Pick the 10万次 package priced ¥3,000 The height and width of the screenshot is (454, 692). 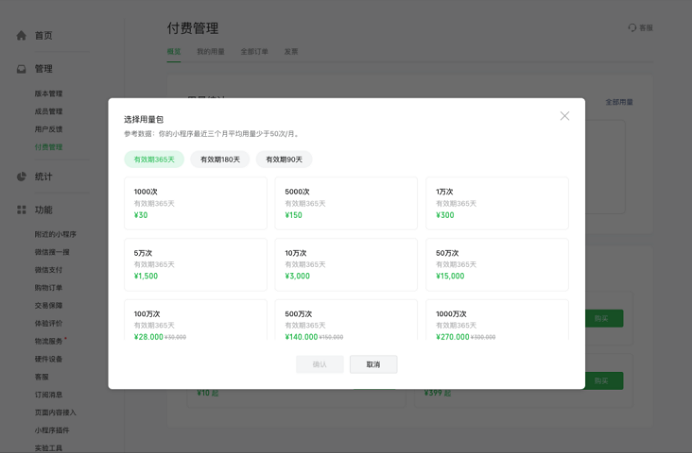[x=346, y=264]
